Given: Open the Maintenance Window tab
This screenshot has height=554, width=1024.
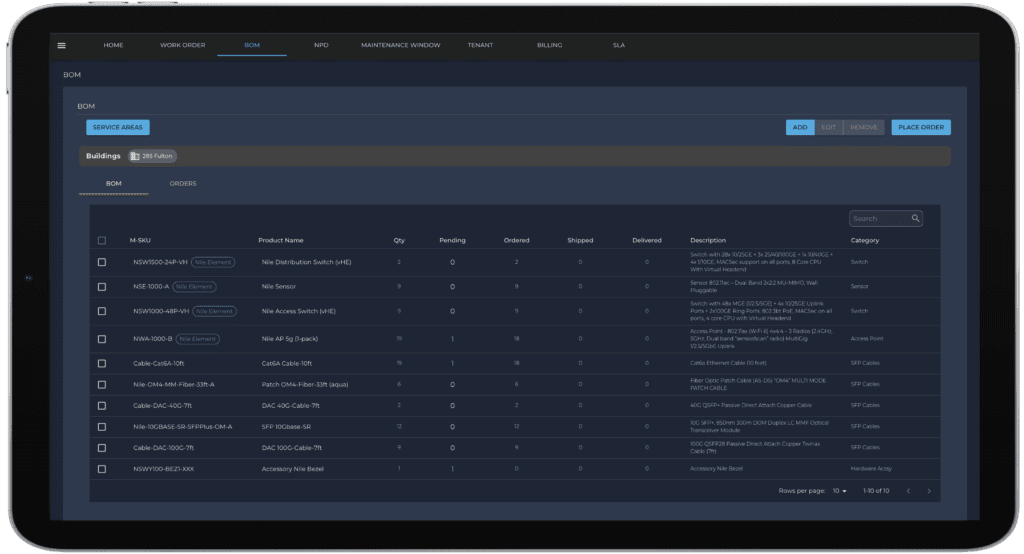Looking at the screenshot, I should point(400,45).
